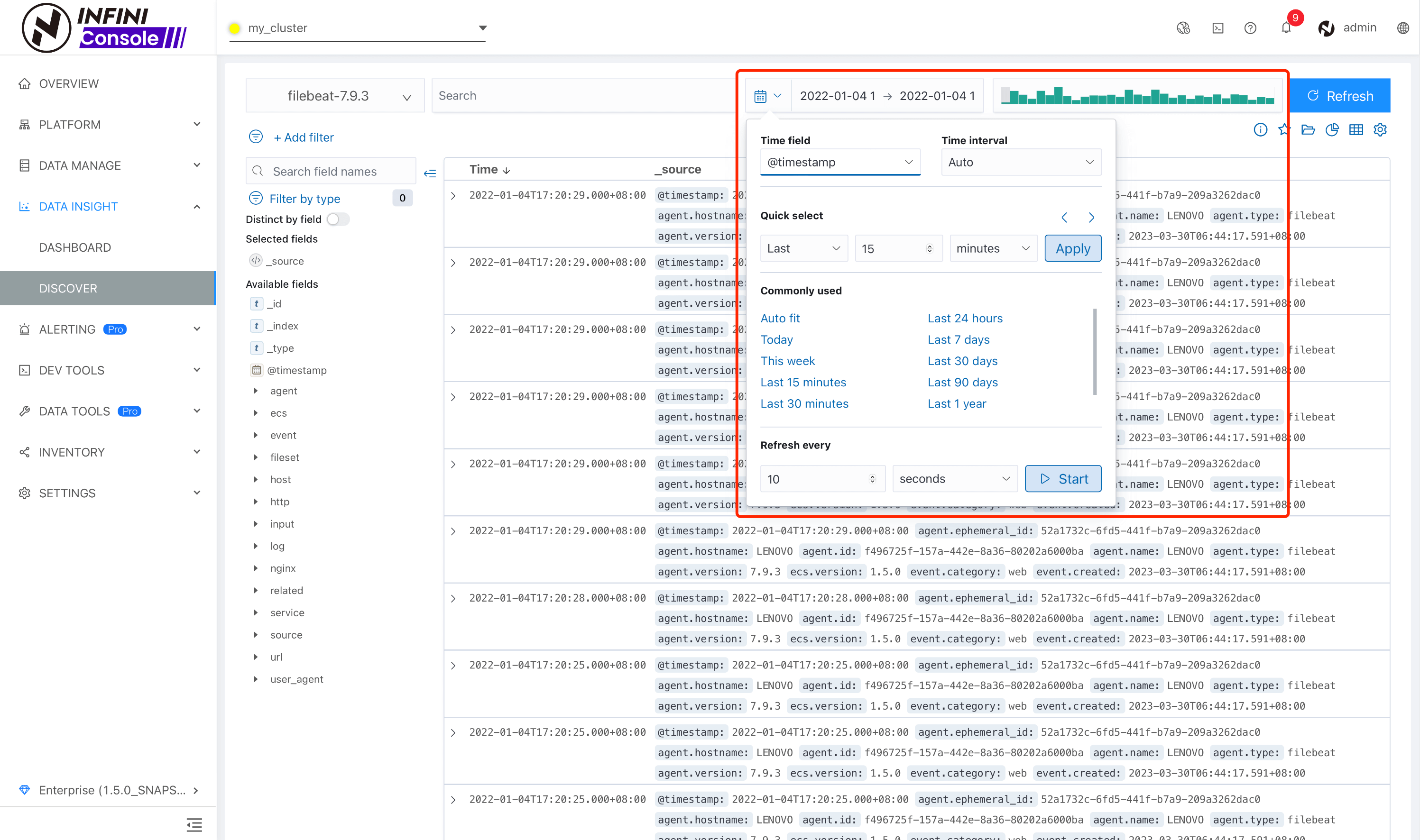Select the Auto fit time range

click(x=780, y=318)
